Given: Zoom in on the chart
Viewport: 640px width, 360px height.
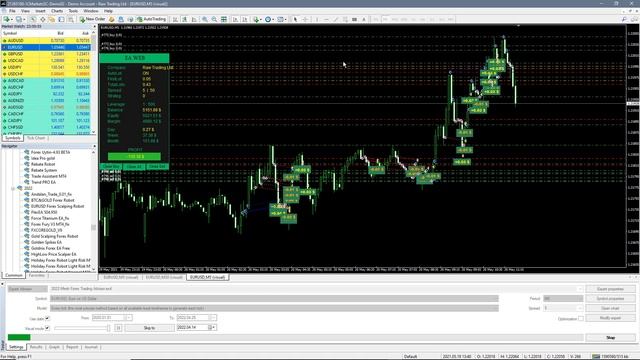Looking at the screenshot, I should coord(204,19).
